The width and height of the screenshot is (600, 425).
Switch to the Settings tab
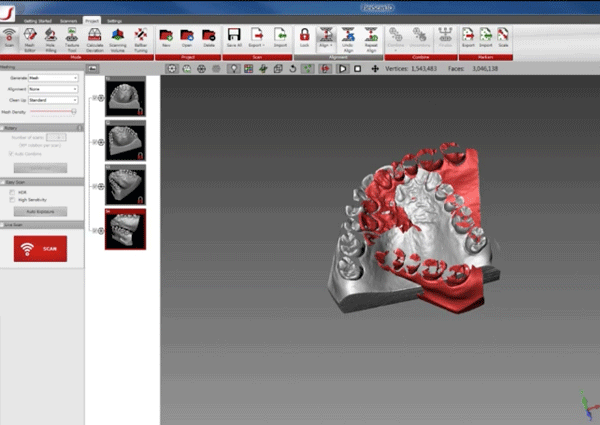(x=117, y=20)
